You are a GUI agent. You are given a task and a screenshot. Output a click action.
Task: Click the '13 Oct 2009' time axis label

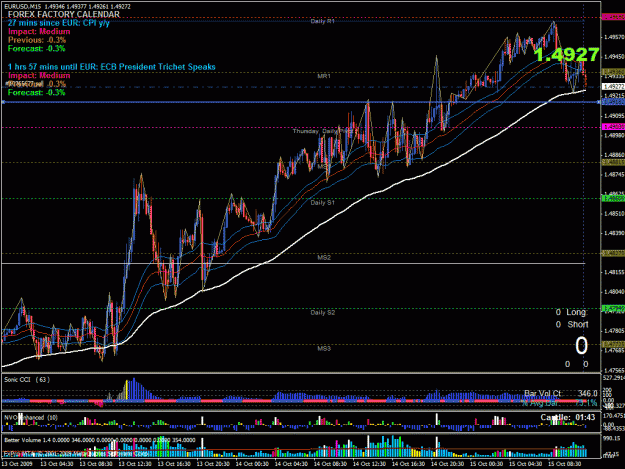pos(18,464)
